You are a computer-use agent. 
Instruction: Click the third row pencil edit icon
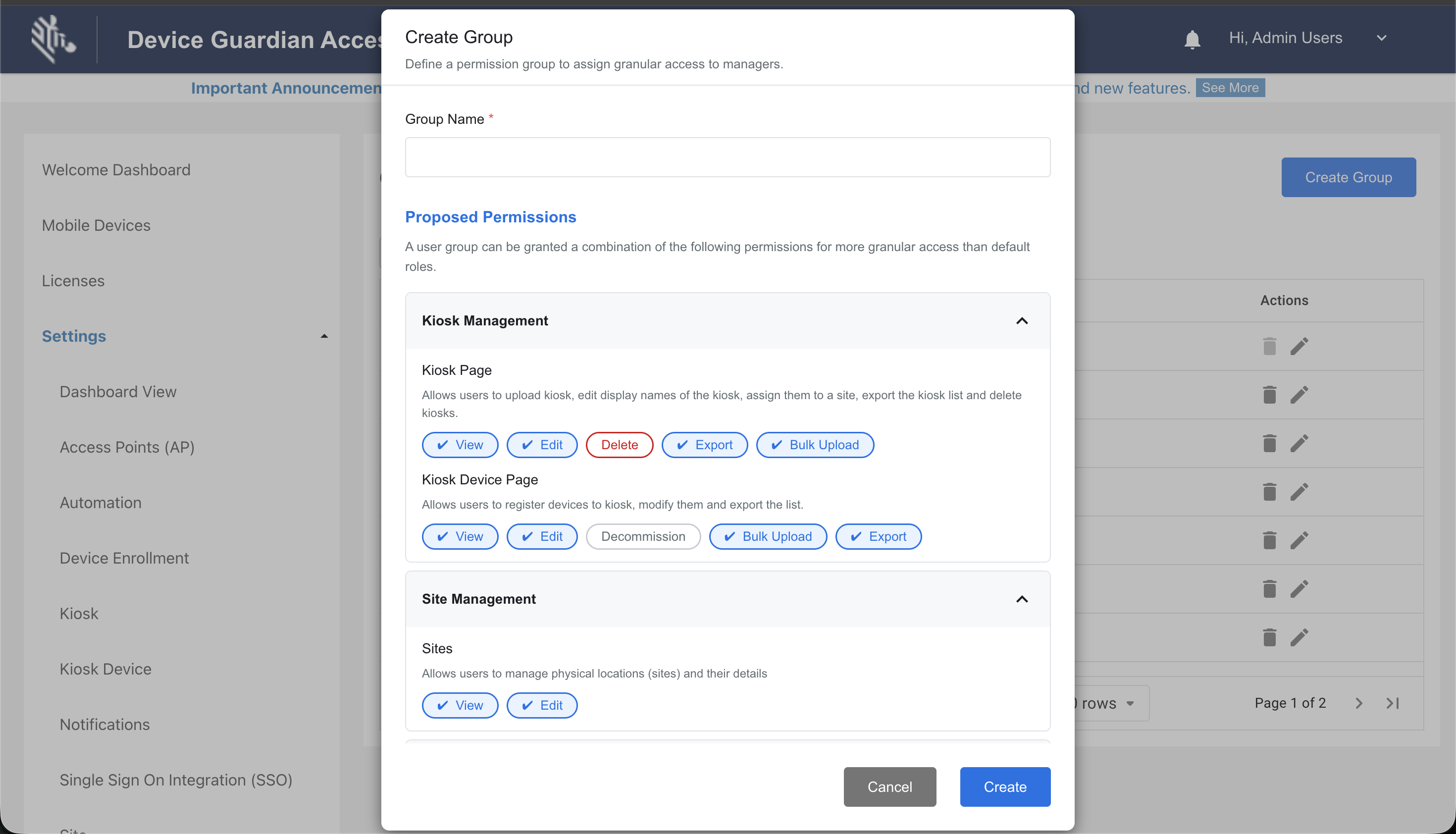[1299, 443]
